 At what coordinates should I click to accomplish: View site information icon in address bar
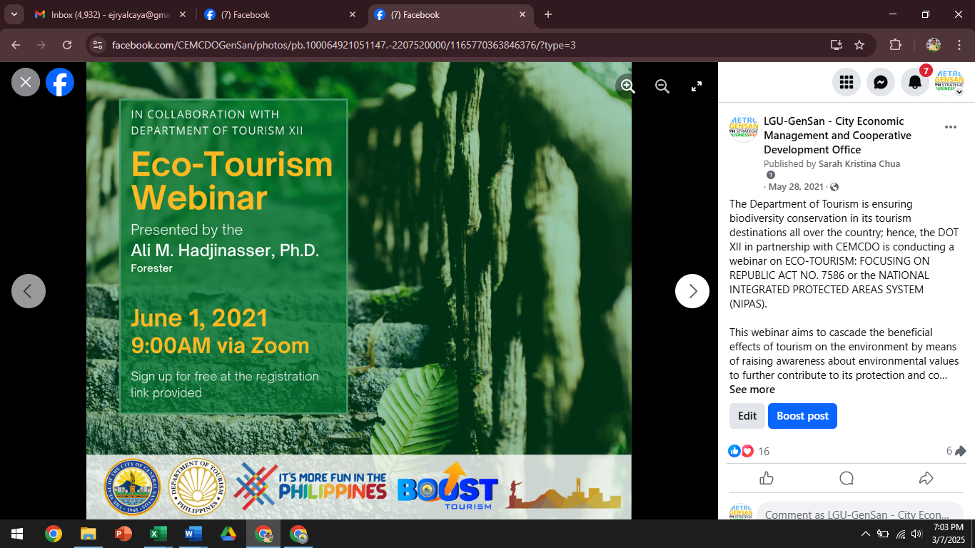97,45
